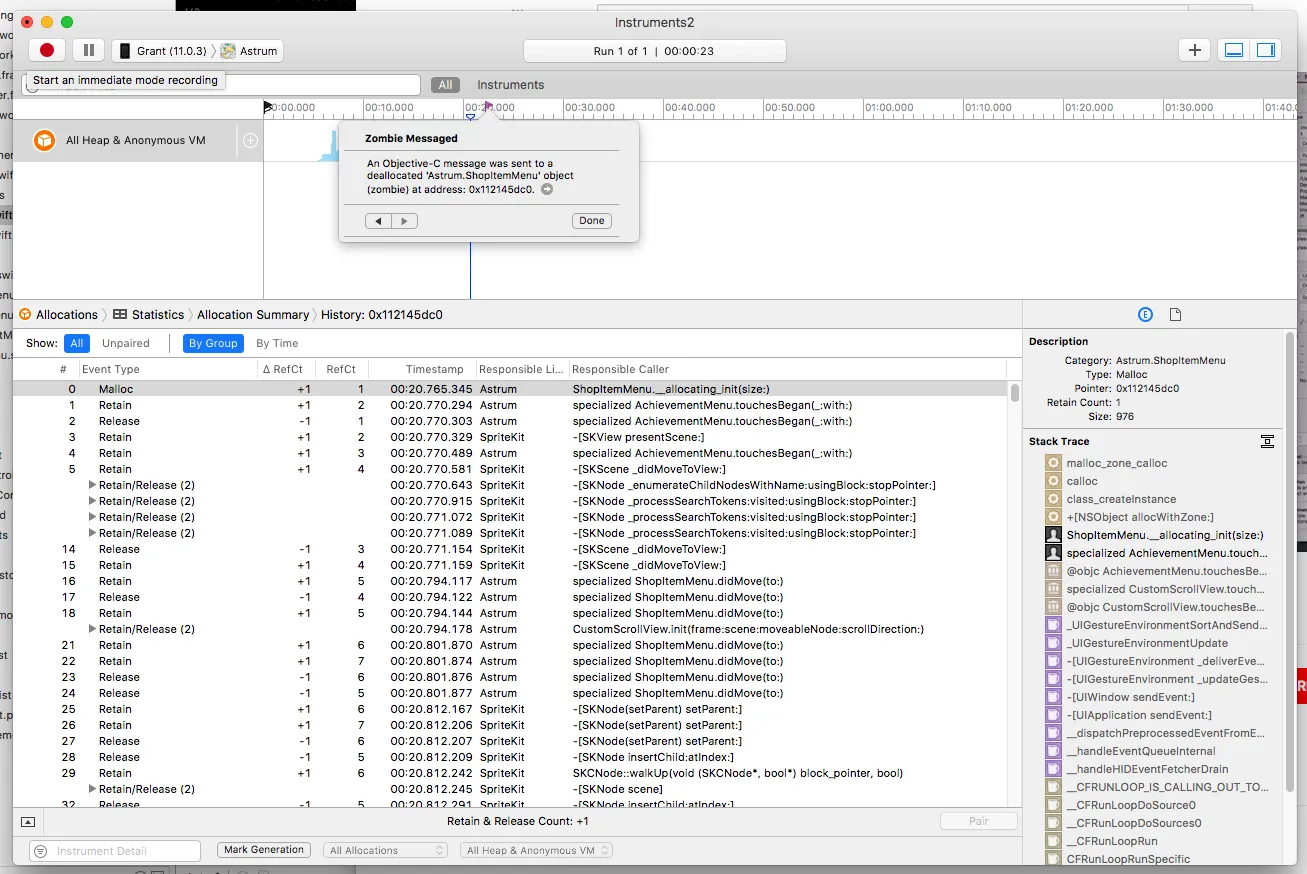
Task: Open the Allocations breadcrumb menu
Action: click(x=59, y=314)
